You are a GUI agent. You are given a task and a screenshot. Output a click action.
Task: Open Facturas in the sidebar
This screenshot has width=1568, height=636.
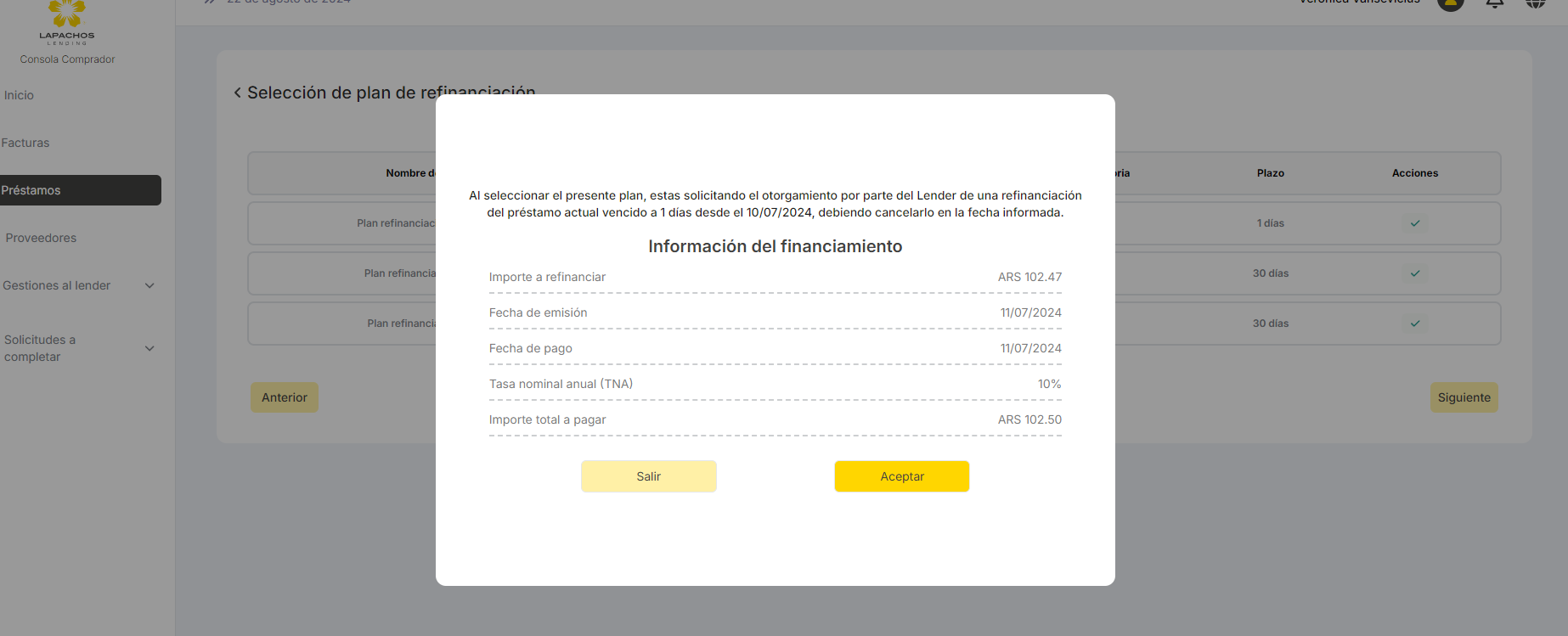[x=25, y=143]
